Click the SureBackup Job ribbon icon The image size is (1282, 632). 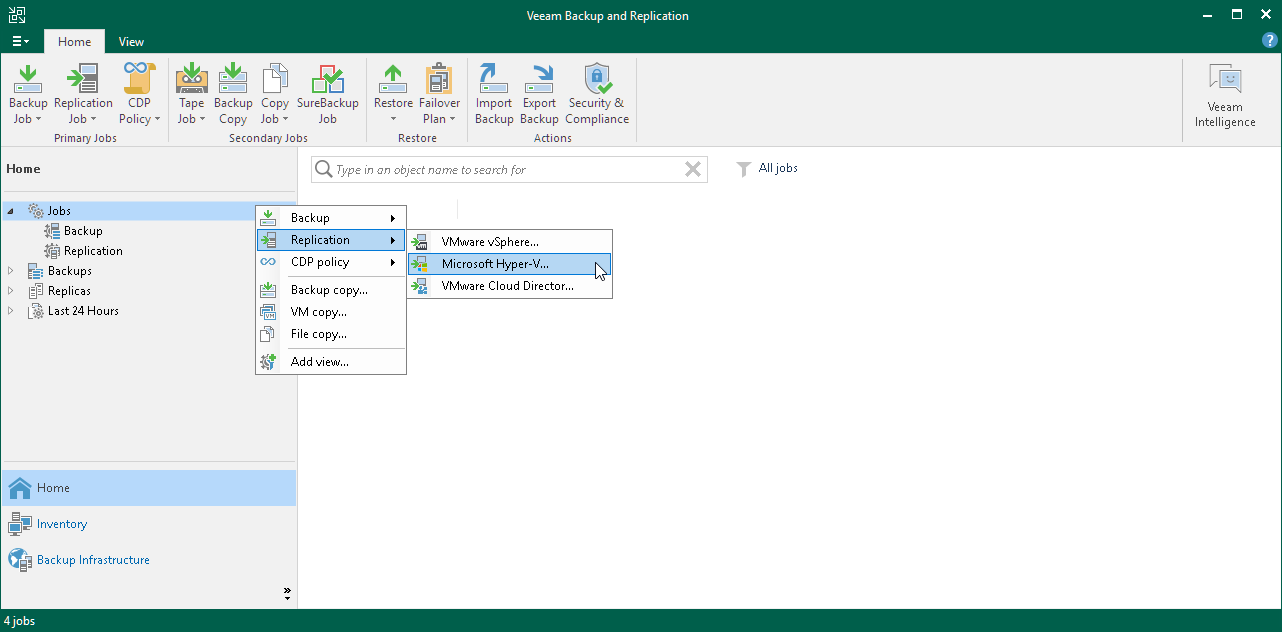[x=327, y=79]
